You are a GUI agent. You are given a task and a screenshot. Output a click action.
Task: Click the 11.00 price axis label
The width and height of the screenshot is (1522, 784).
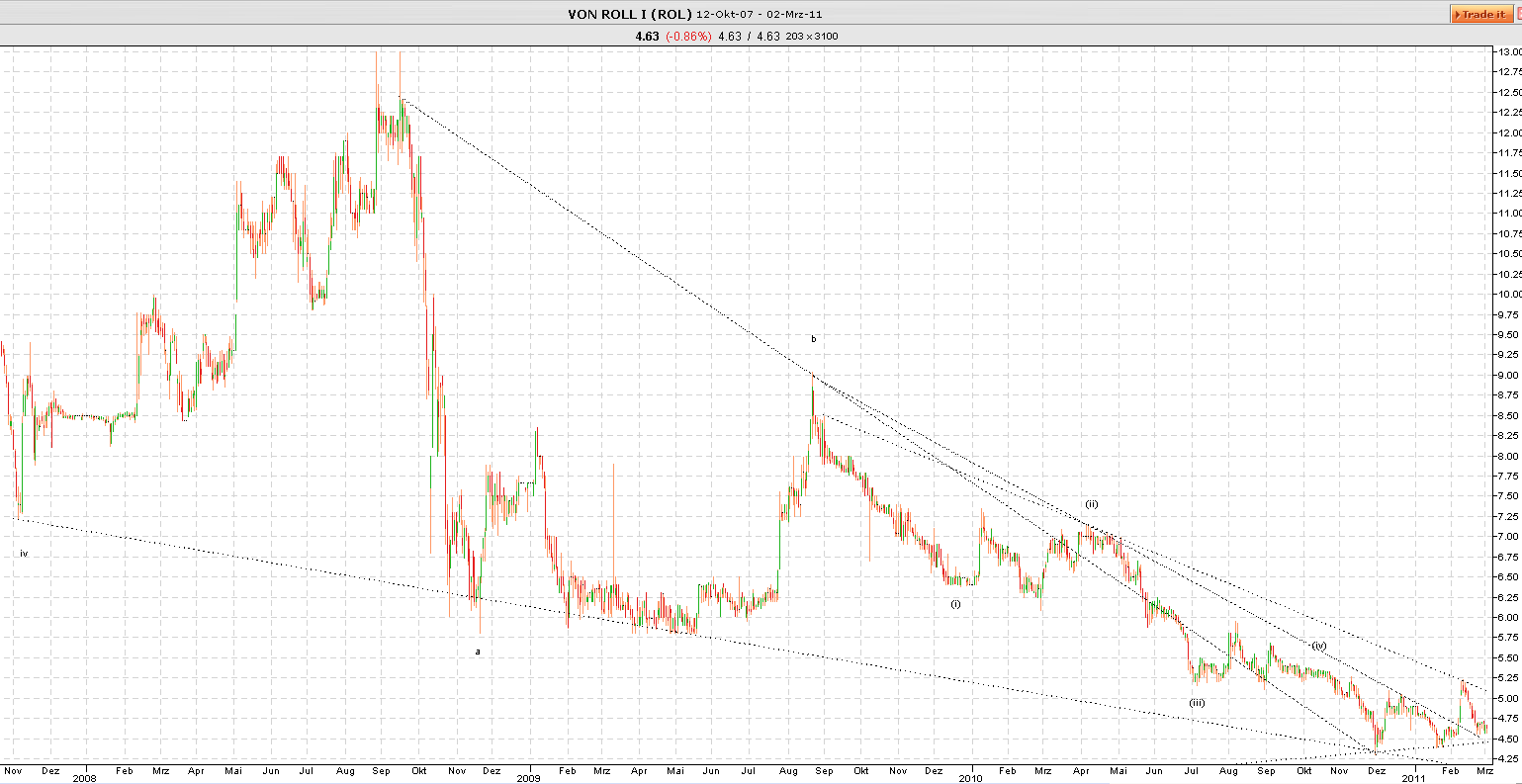tap(1509, 214)
